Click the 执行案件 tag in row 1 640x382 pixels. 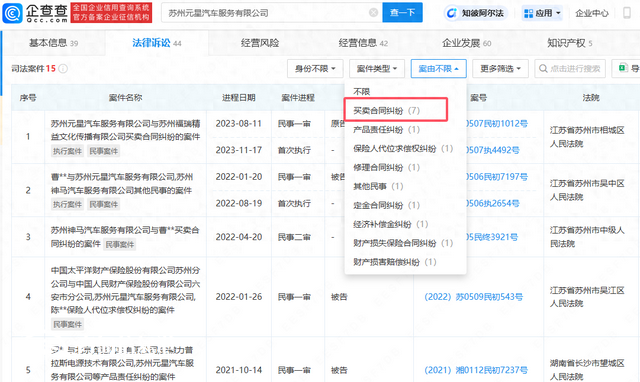pos(67,151)
